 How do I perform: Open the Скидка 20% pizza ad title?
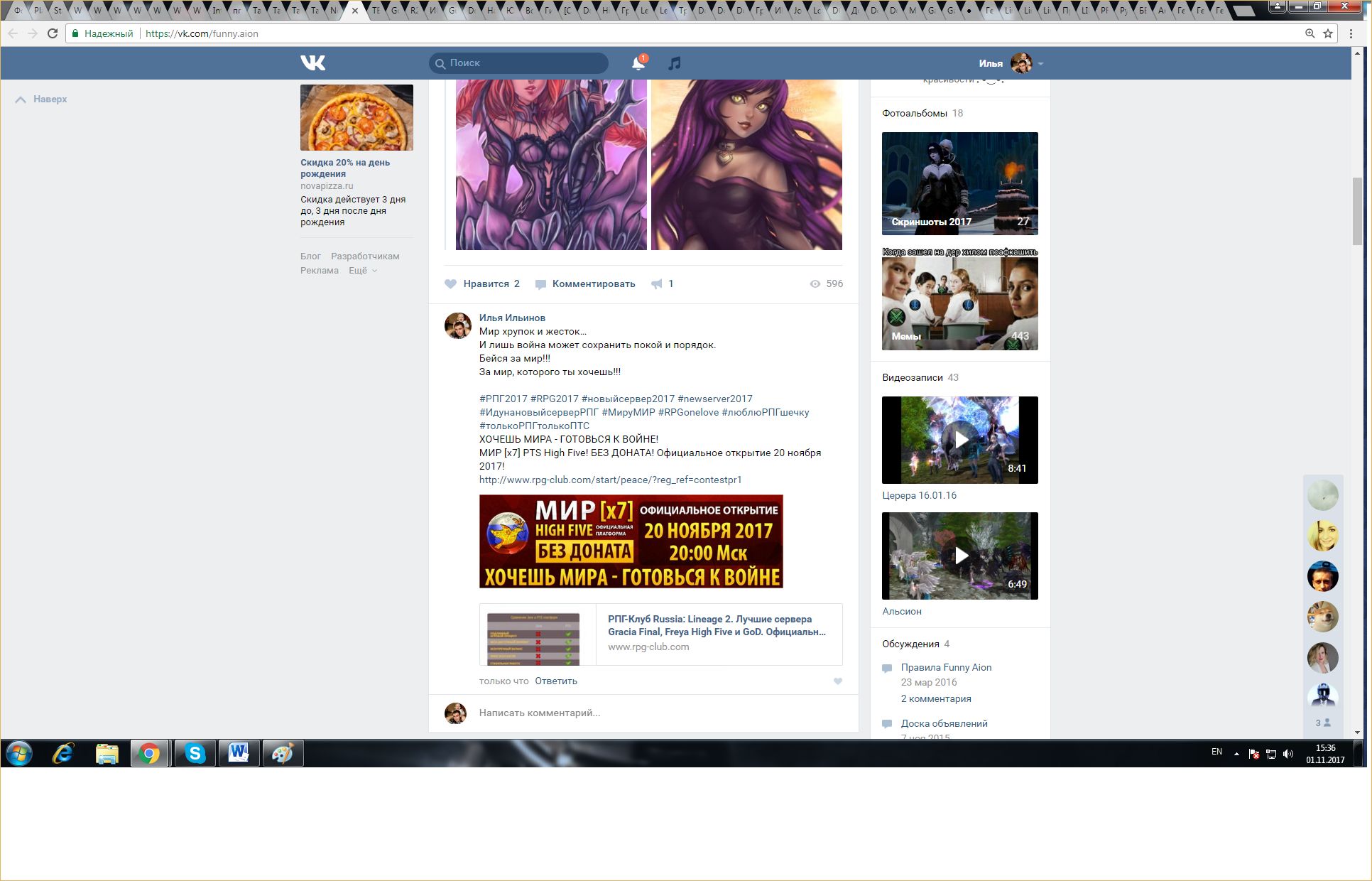[345, 168]
